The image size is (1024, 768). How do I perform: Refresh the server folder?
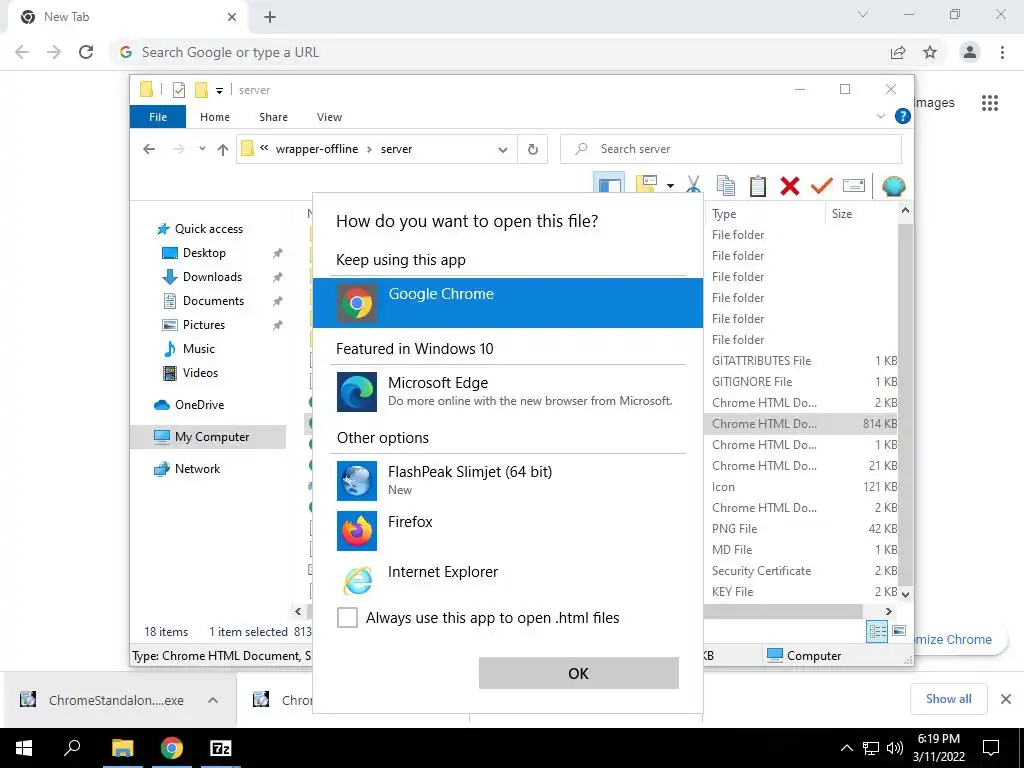tap(533, 150)
